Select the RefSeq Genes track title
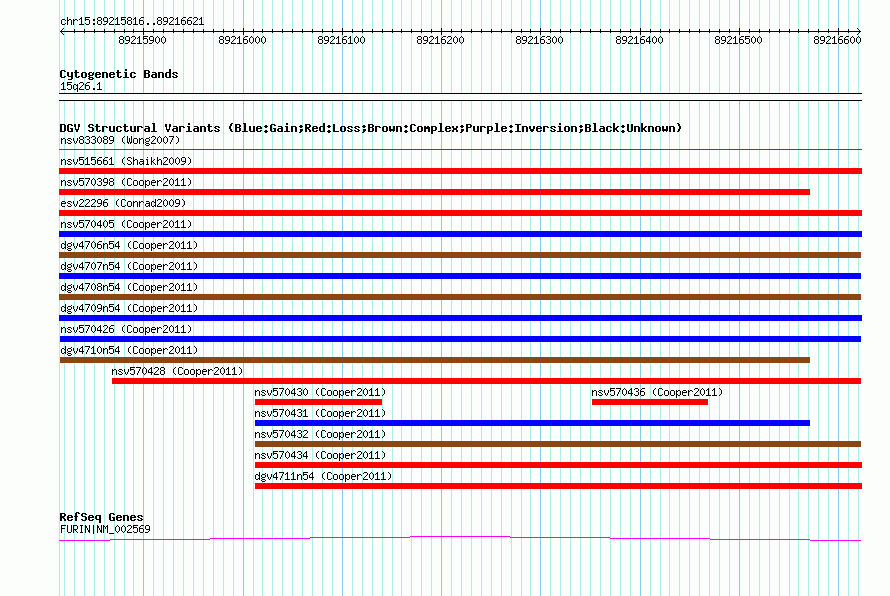890x596 pixels. click(101, 517)
